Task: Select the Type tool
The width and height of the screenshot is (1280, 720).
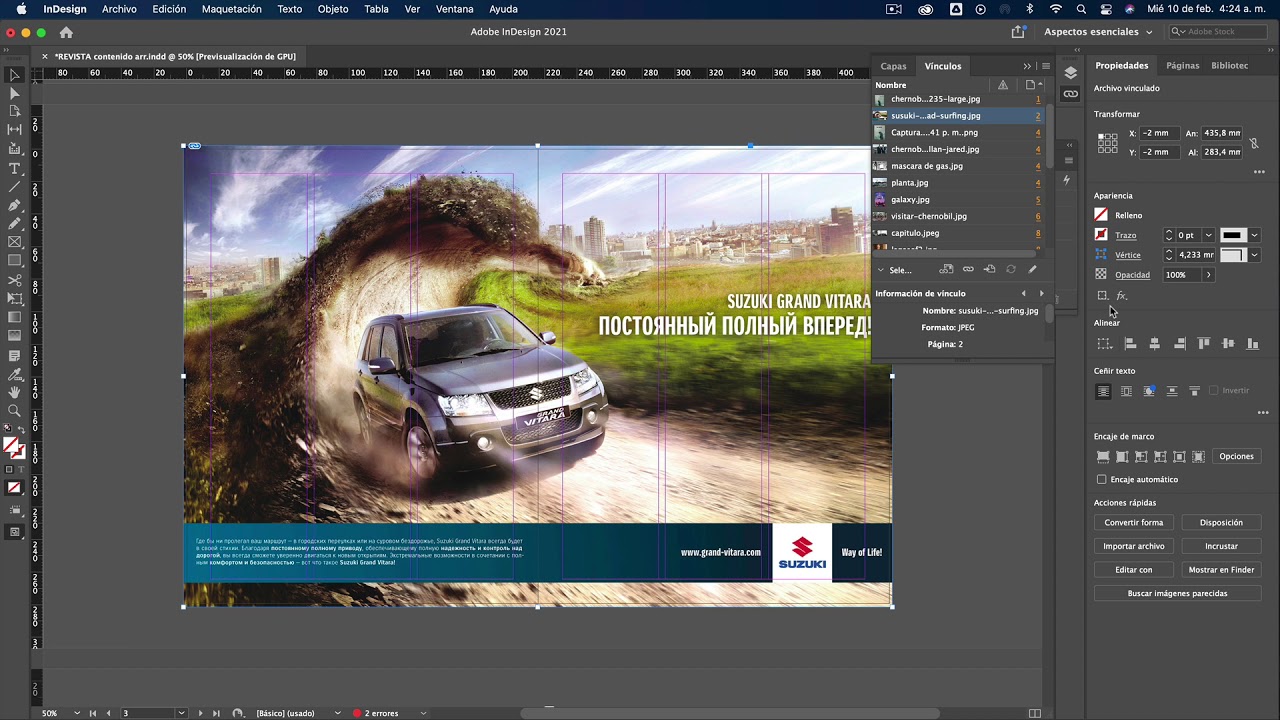Action: coord(15,168)
